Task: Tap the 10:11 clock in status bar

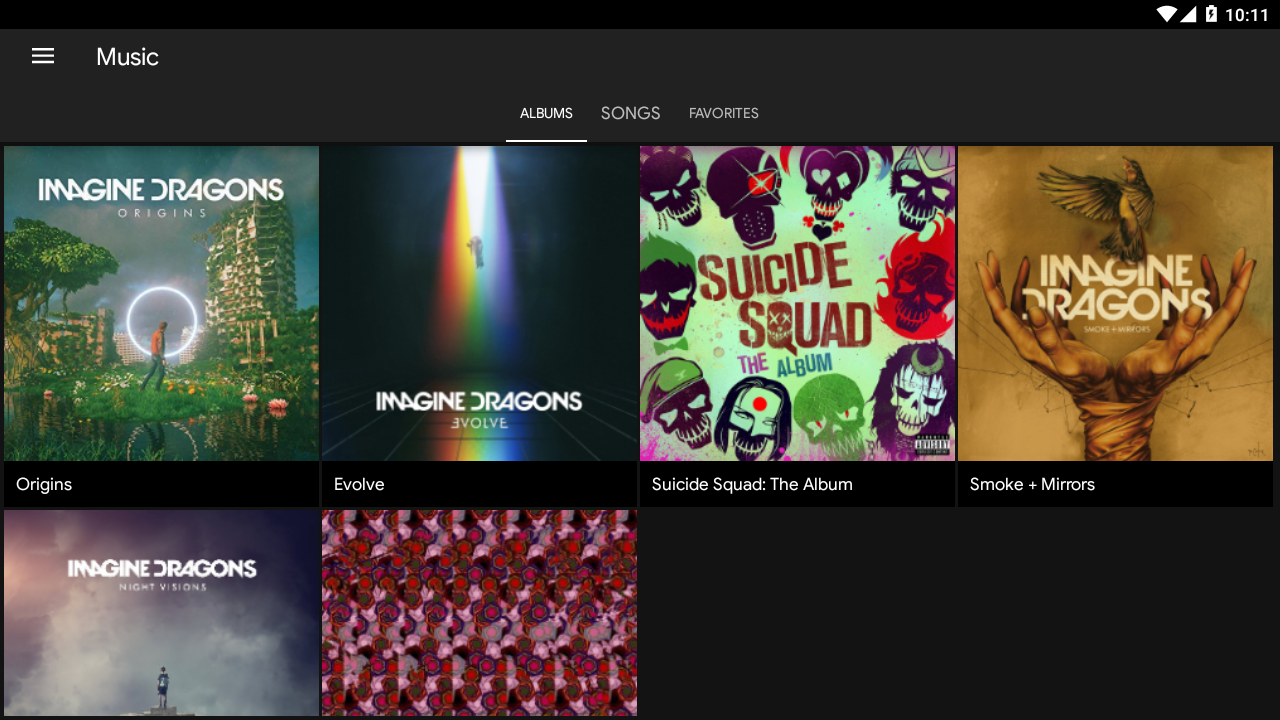Action: [1246, 15]
